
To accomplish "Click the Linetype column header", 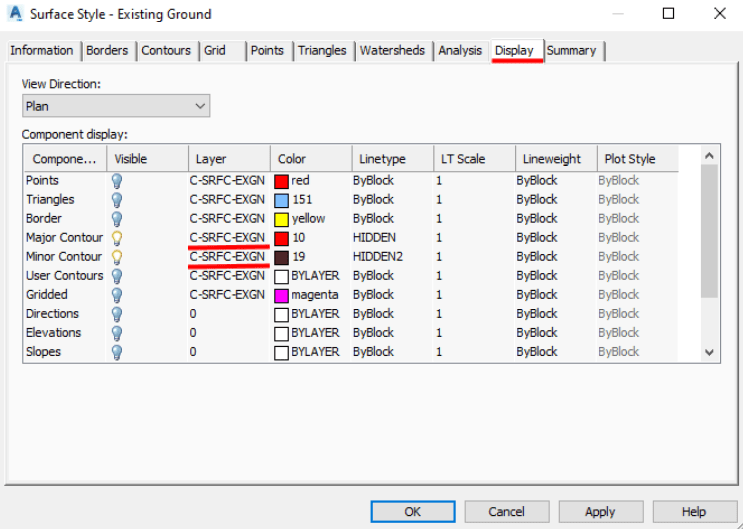I will click(393, 159).
